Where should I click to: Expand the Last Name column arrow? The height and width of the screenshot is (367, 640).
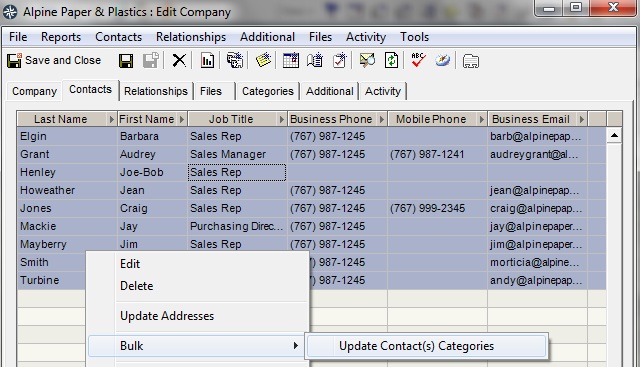[x=111, y=119]
